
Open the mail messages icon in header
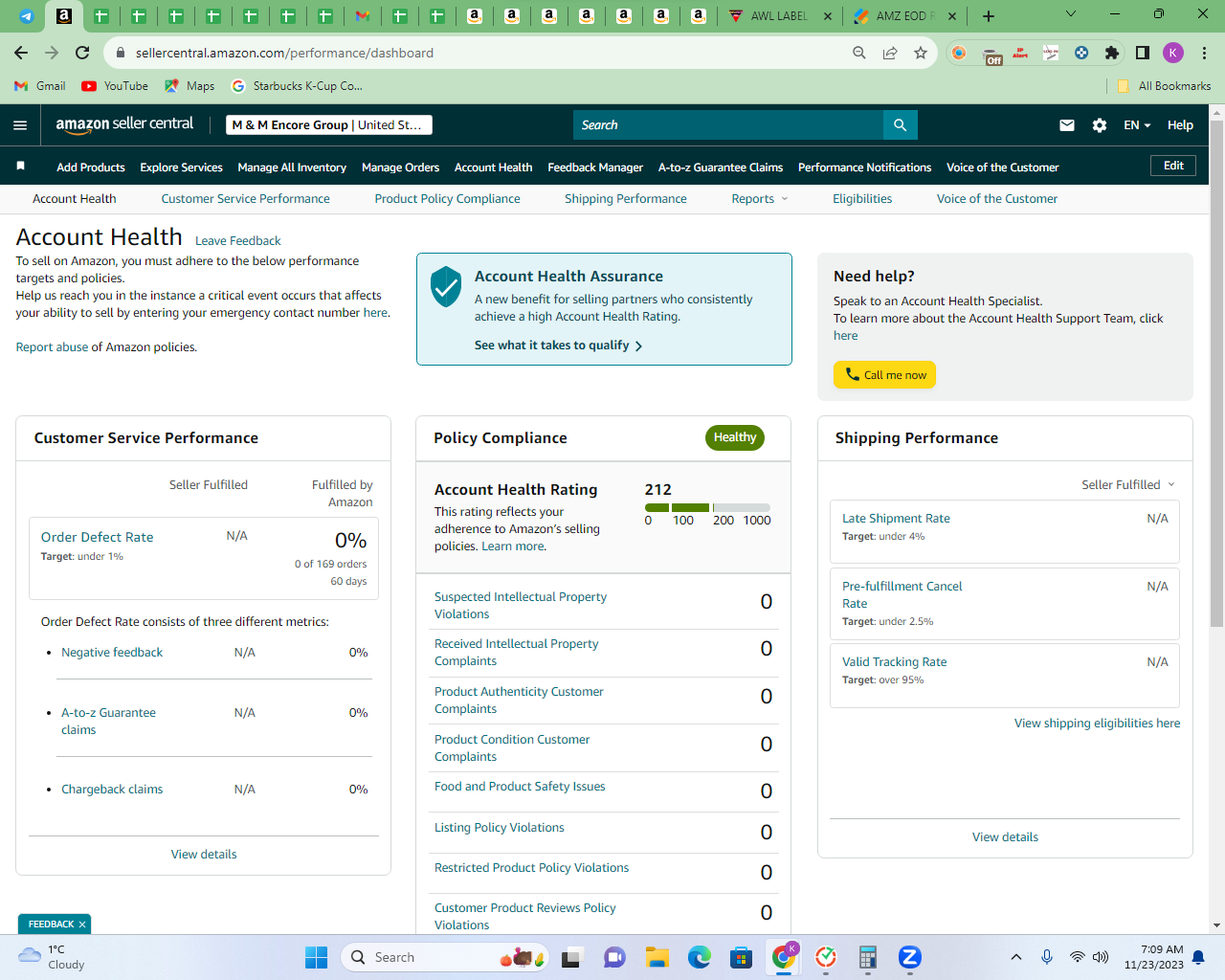1067,125
